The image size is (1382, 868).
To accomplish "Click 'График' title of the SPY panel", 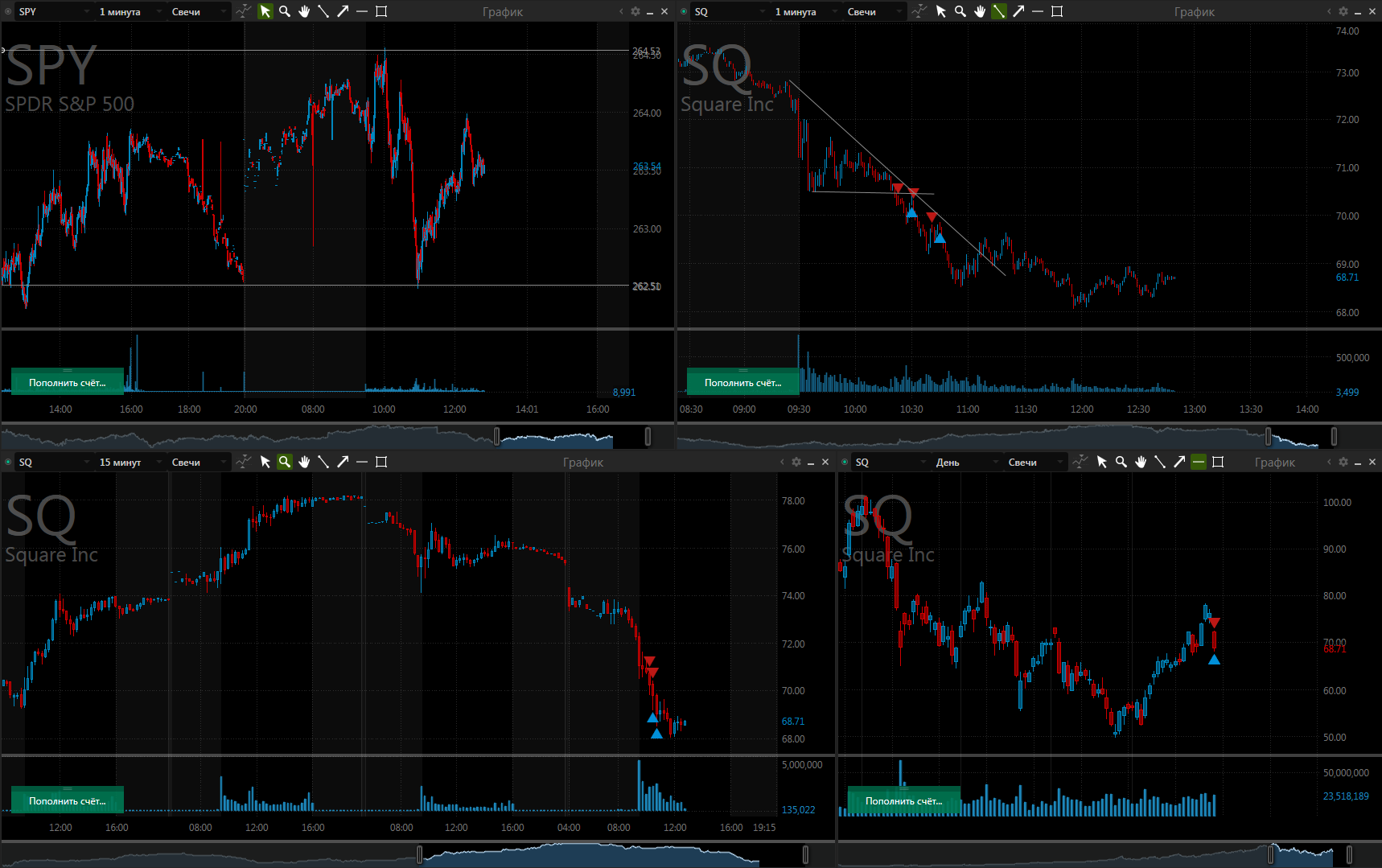I will pyautogui.click(x=503, y=11).
